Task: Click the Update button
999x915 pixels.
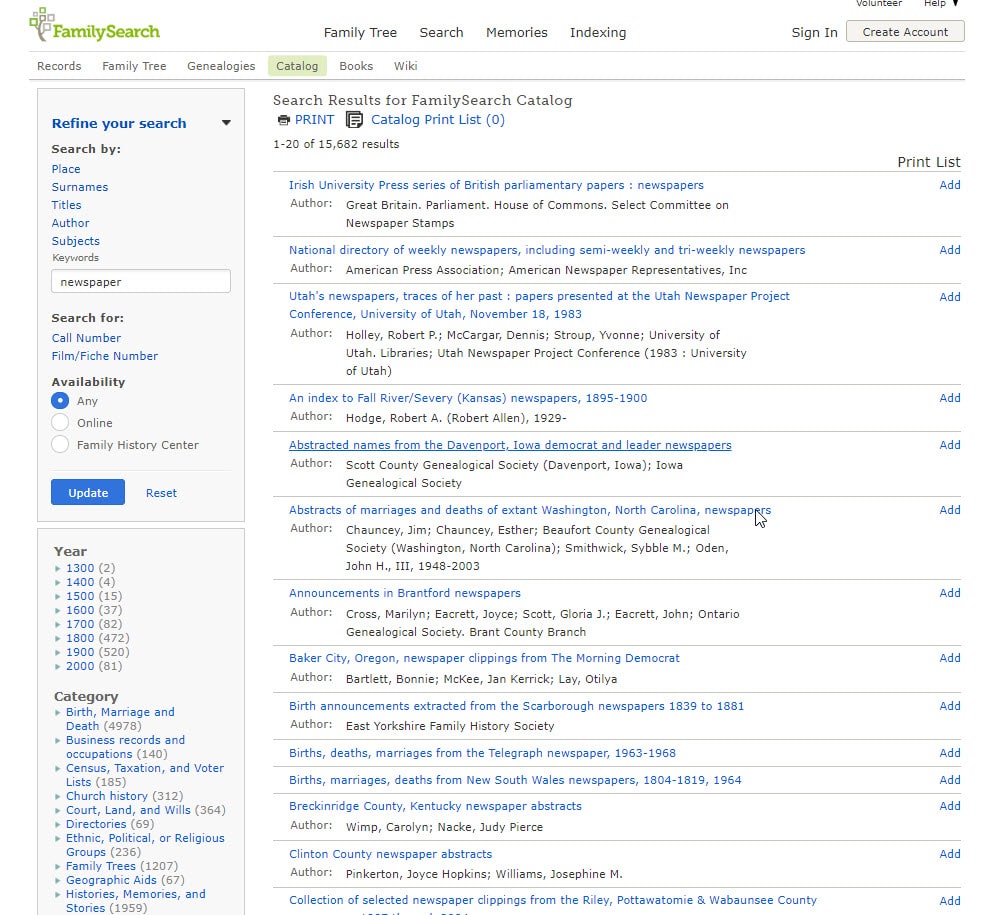Action: click(88, 493)
